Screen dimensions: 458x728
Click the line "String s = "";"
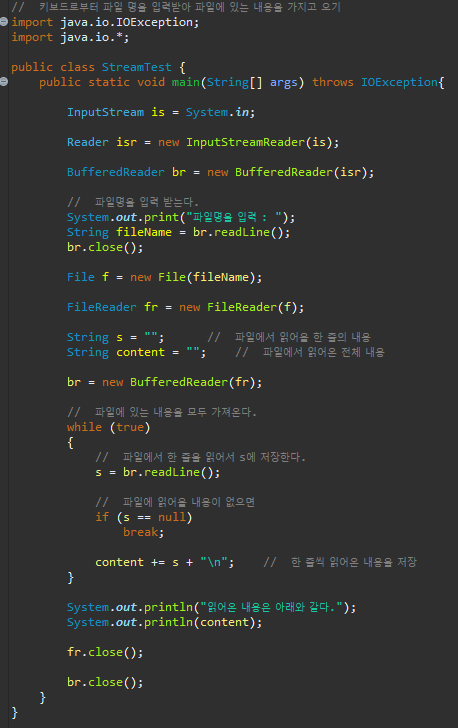point(115,337)
